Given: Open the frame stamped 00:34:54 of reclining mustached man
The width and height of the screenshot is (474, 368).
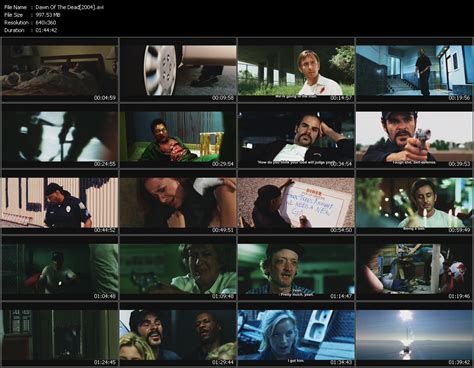Looking at the screenshot, I should [296, 136].
